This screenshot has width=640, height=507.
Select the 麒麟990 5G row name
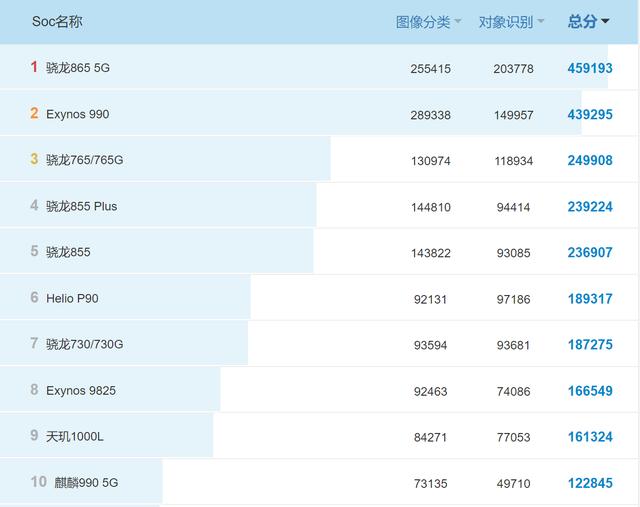pos(87,483)
